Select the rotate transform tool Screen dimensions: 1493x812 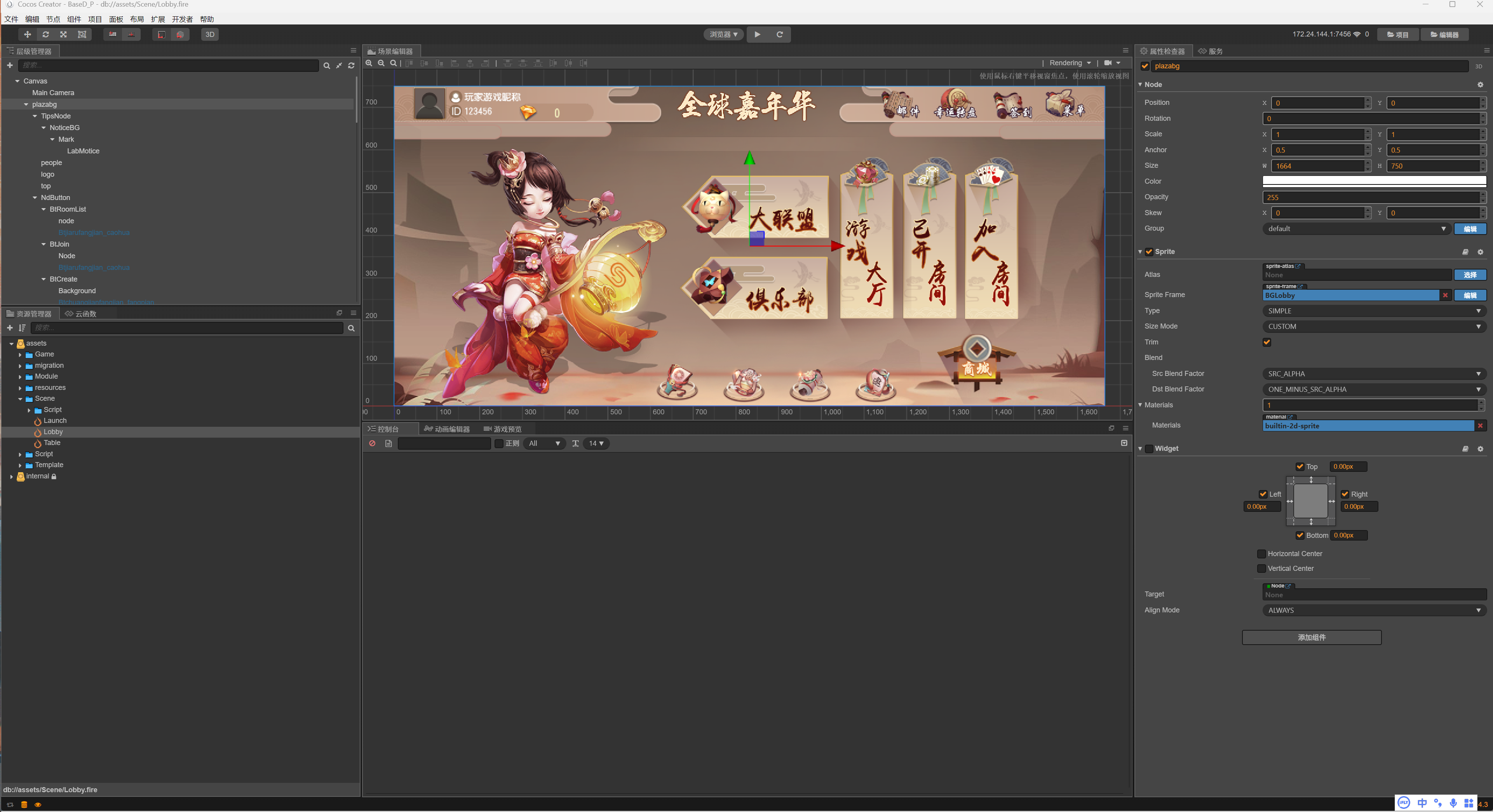click(x=46, y=35)
